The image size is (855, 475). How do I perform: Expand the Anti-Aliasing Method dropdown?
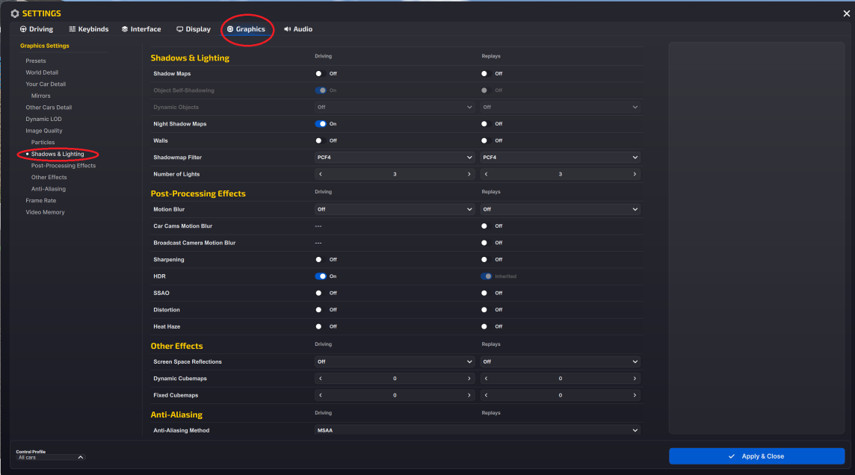477,431
